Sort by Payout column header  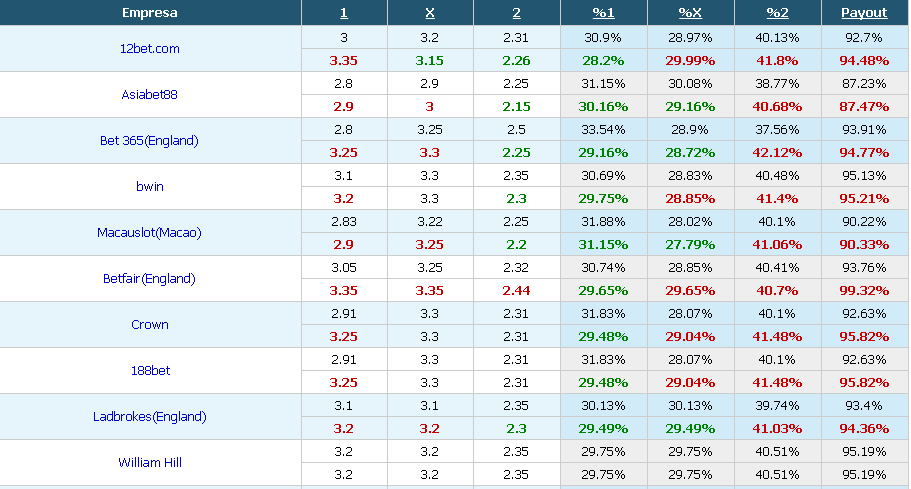864,13
